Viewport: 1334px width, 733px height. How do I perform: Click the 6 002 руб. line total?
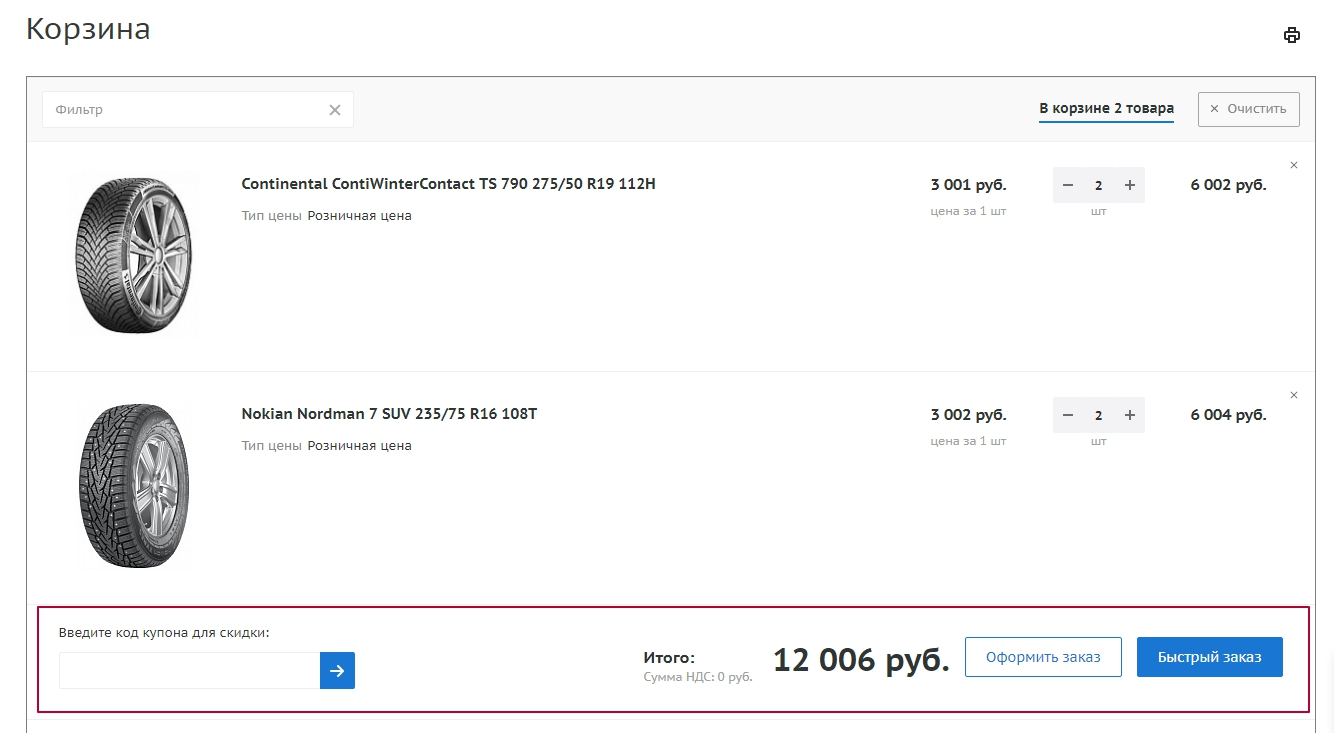[x=1228, y=185]
